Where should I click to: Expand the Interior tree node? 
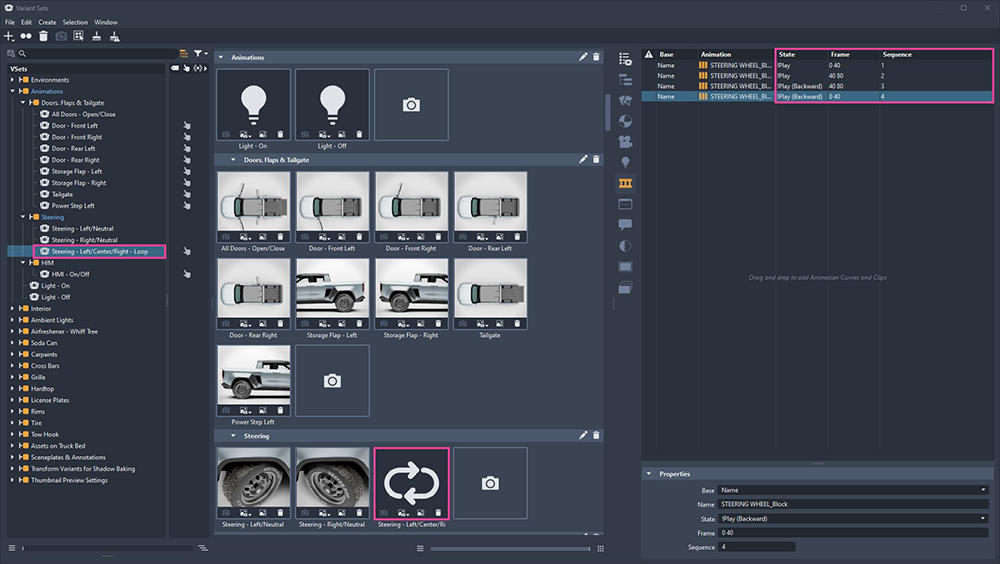(x=12, y=308)
